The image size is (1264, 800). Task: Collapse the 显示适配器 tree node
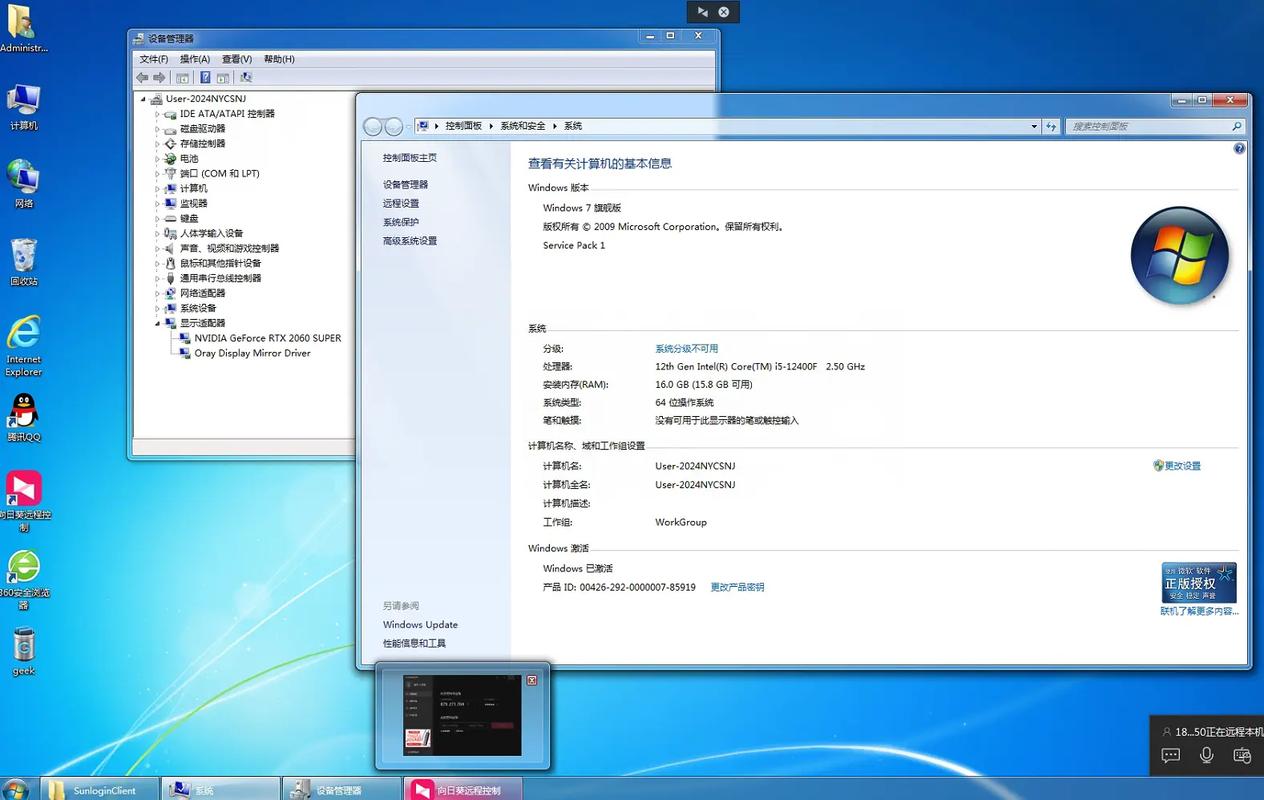157,323
